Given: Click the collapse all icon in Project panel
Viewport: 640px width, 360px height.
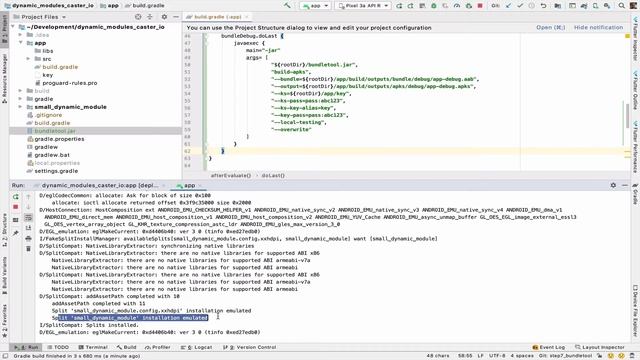Looking at the screenshot, I should click(150, 17).
